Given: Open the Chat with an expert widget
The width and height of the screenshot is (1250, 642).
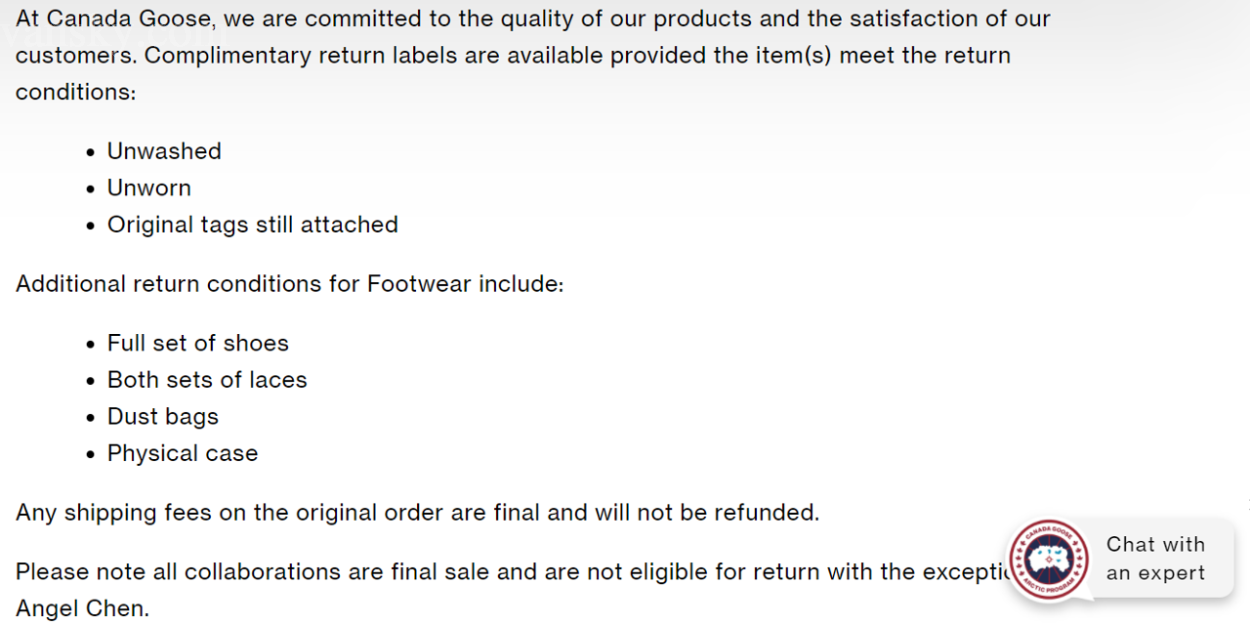Looking at the screenshot, I should tap(1120, 560).
